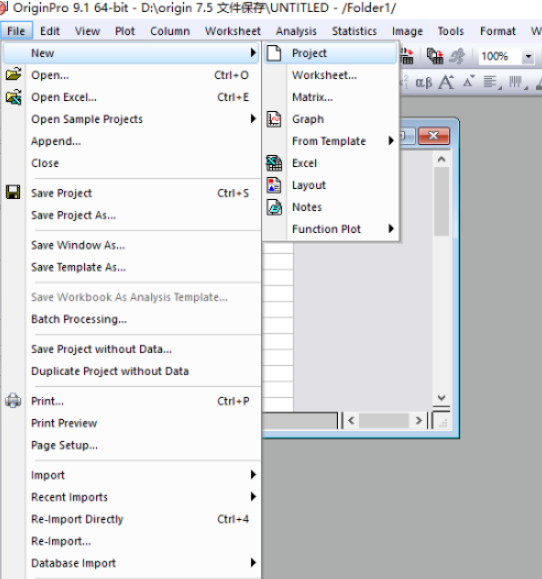
Task: Expand the Database Import submenu arrow
Action: point(253,563)
